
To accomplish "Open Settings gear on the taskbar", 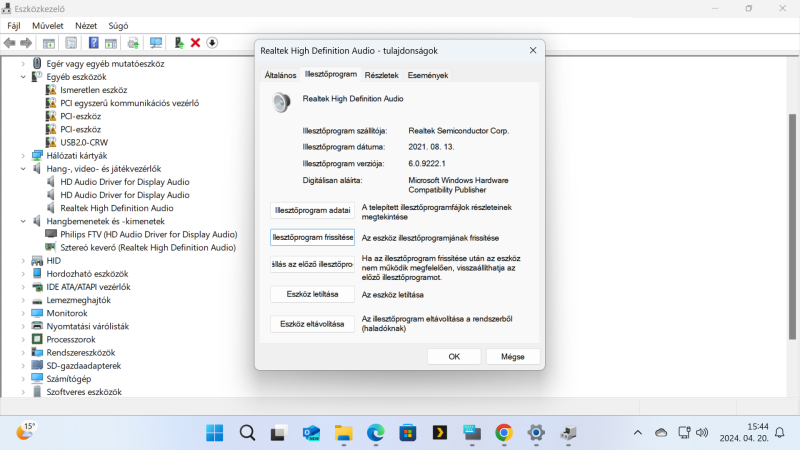I will [x=536, y=433].
